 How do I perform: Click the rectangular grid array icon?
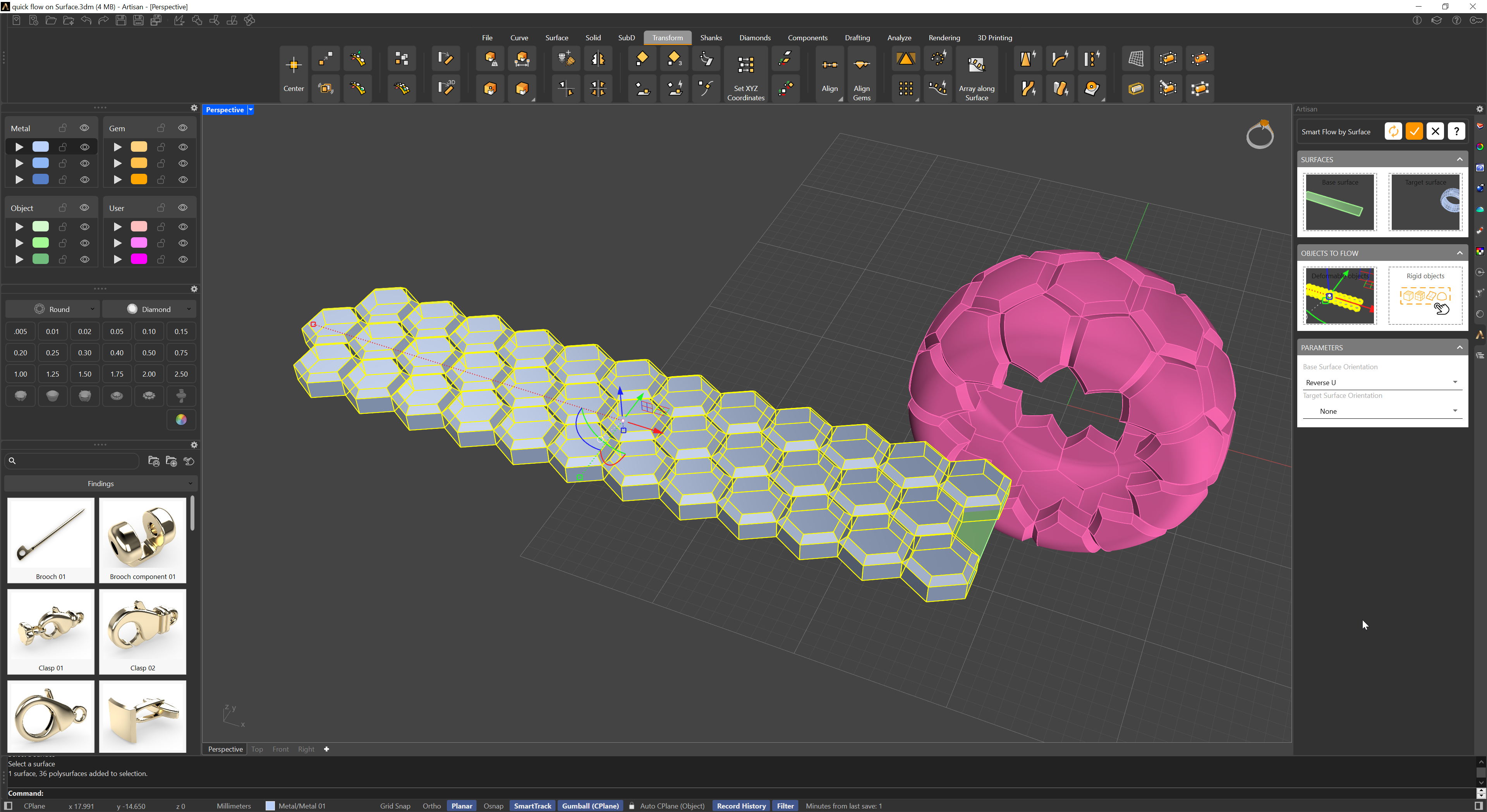click(x=906, y=88)
